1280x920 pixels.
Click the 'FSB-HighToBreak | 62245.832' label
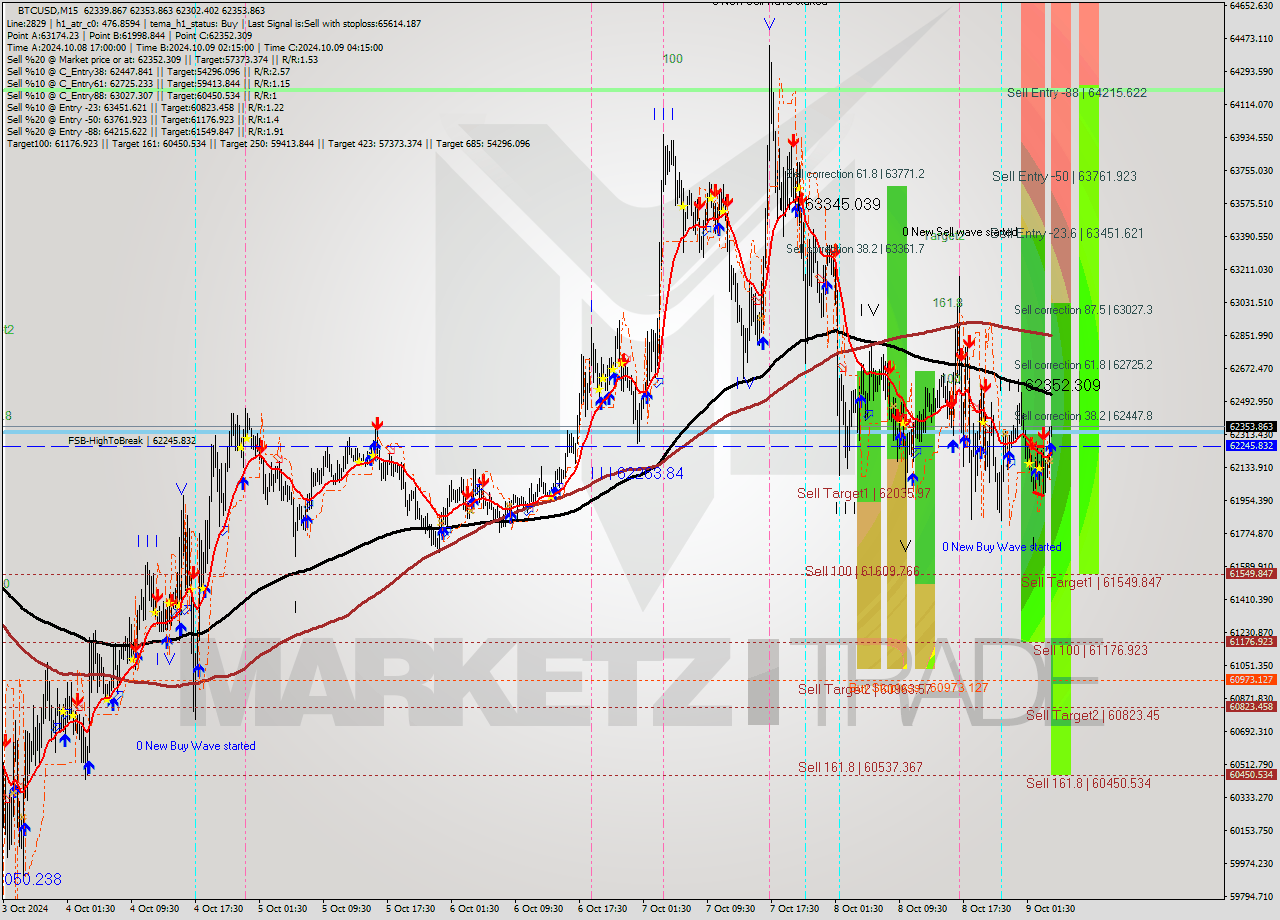pos(132,440)
